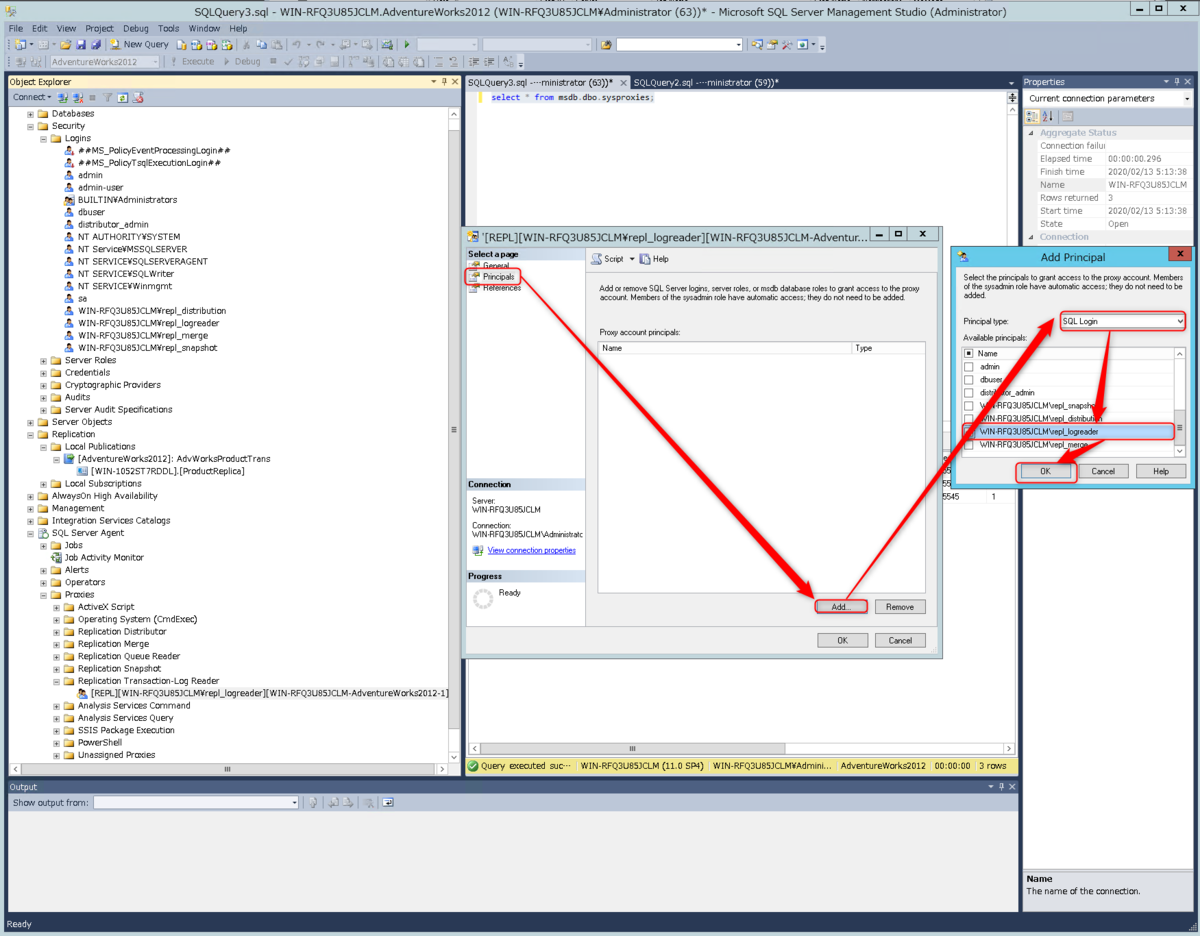The image size is (1200, 936).
Task: Open the Show output from dropdown
Action: [x=196, y=802]
